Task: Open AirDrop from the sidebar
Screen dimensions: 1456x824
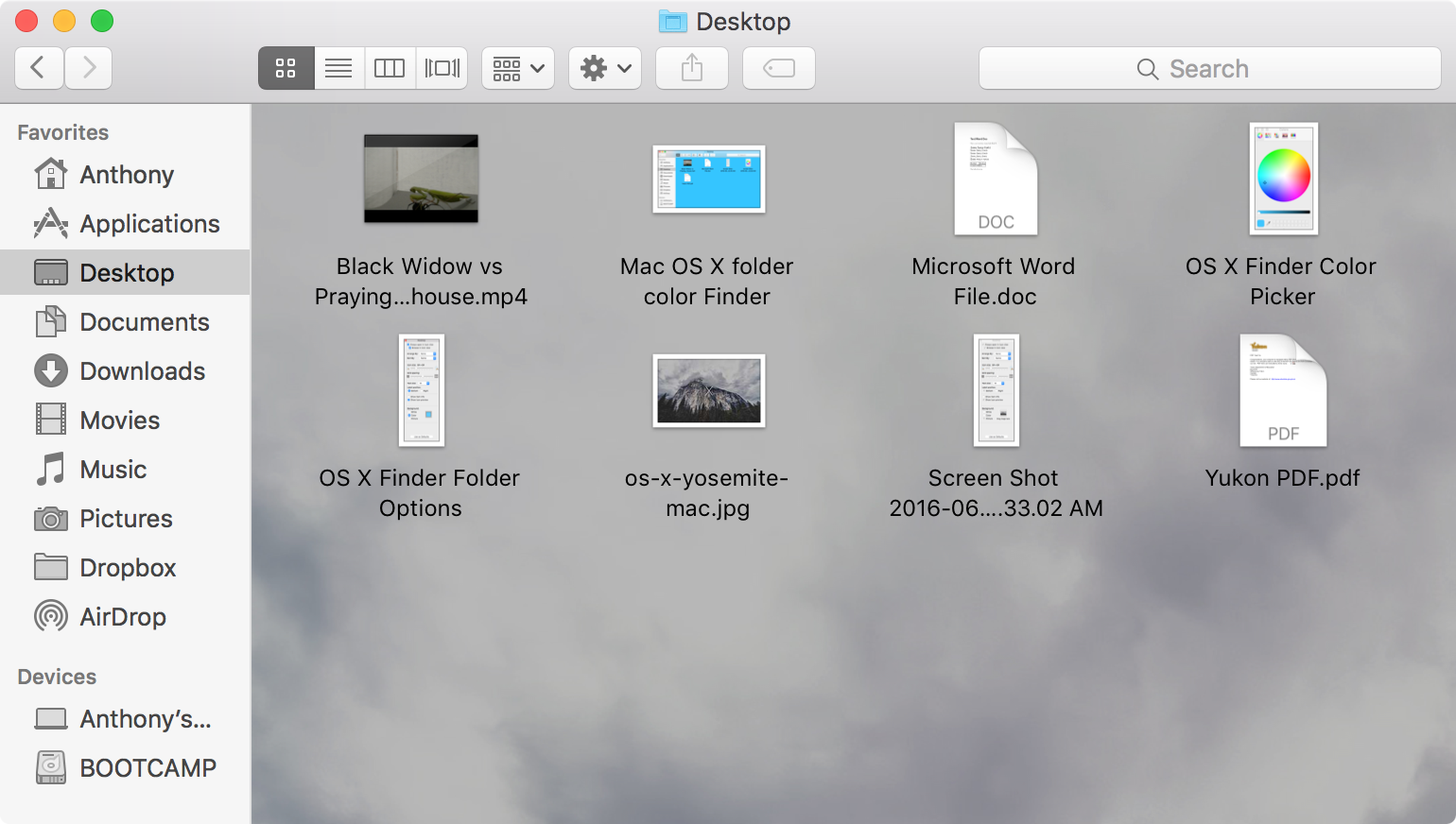Action: pyautogui.click(x=125, y=617)
